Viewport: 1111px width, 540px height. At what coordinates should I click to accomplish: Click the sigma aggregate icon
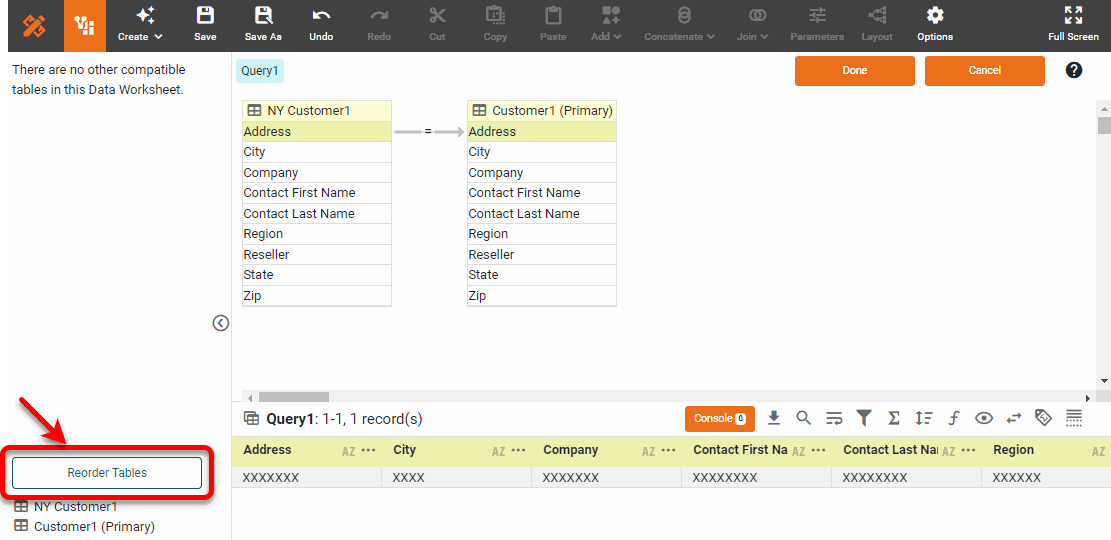pyautogui.click(x=894, y=418)
